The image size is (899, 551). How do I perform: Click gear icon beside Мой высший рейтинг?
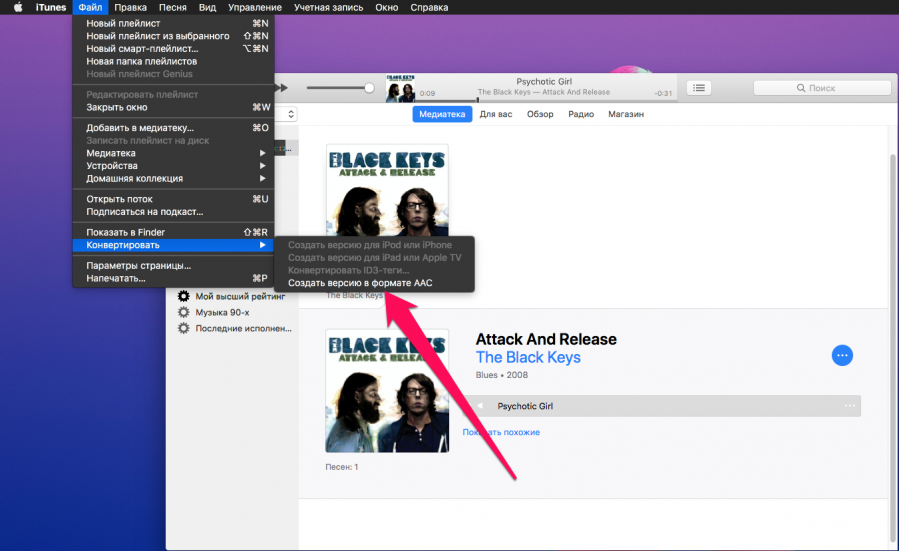coord(183,296)
